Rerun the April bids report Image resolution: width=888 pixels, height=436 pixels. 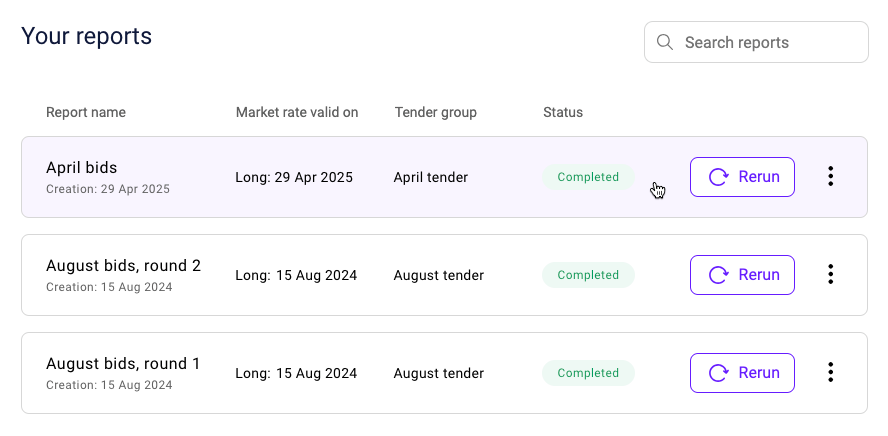[742, 177]
